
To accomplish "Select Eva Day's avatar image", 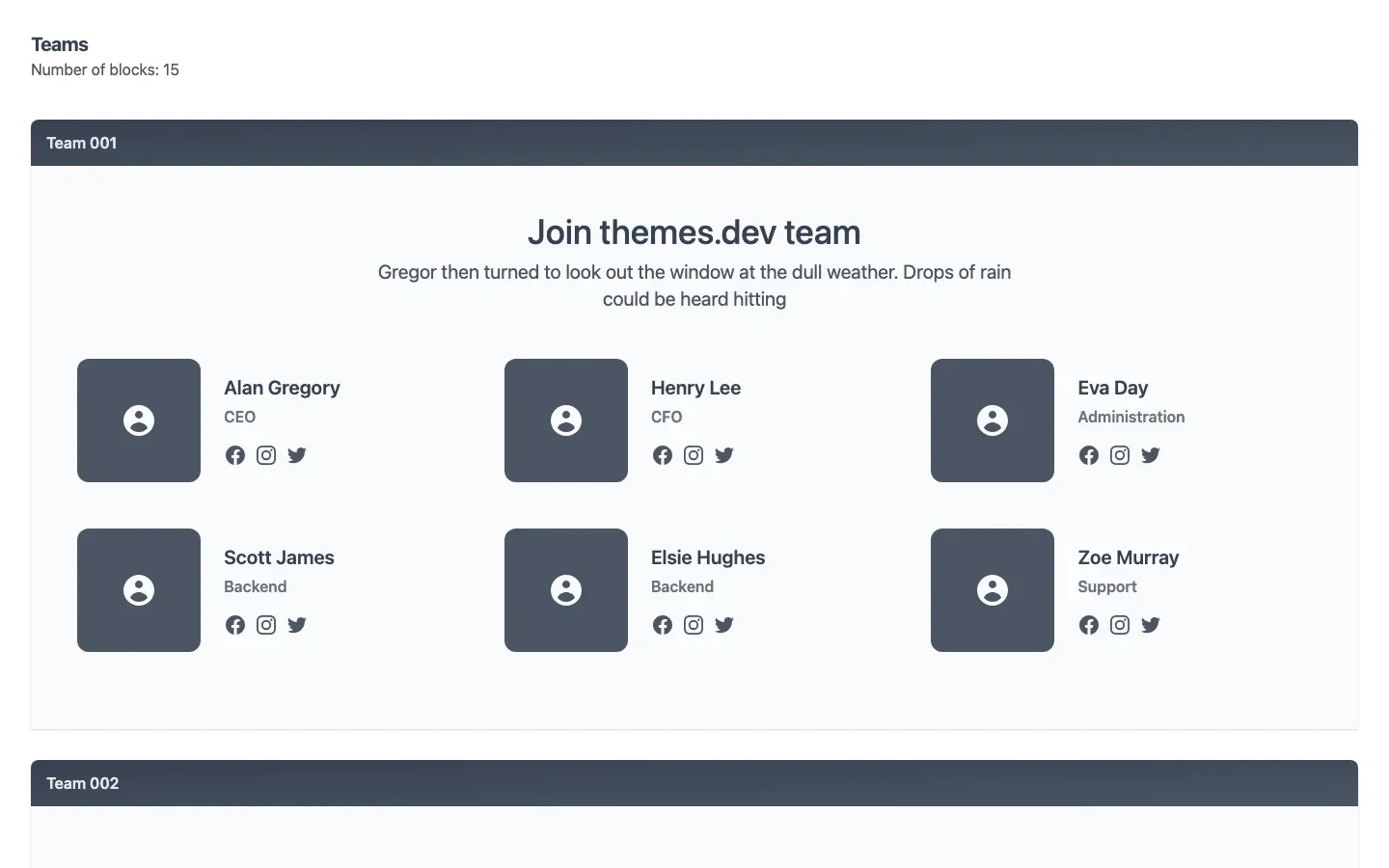I will pyautogui.click(x=993, y=420).
